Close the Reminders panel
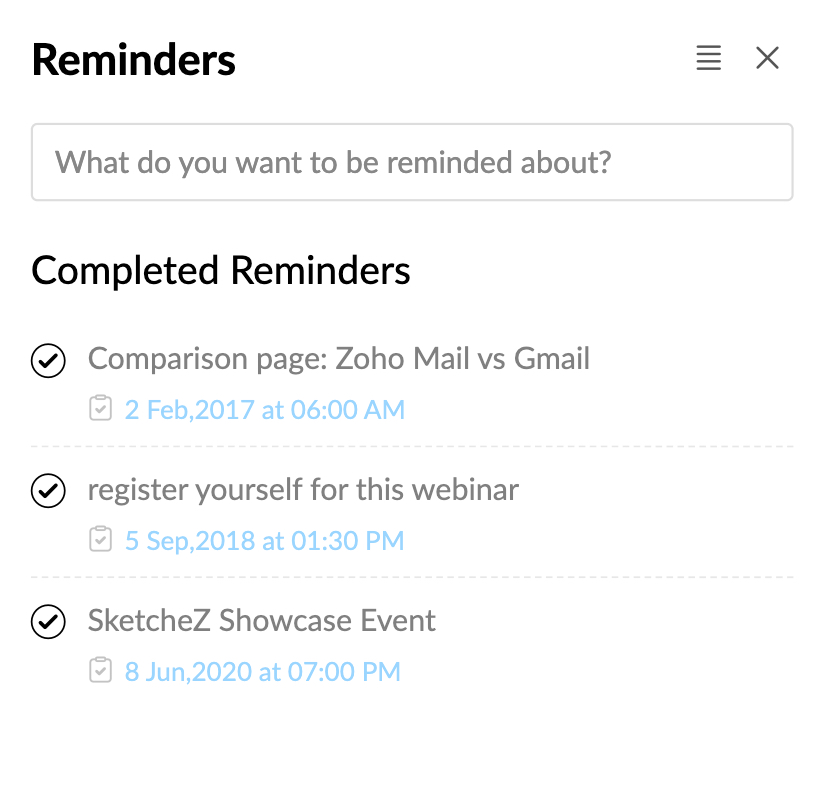 (x=767, y=58)
